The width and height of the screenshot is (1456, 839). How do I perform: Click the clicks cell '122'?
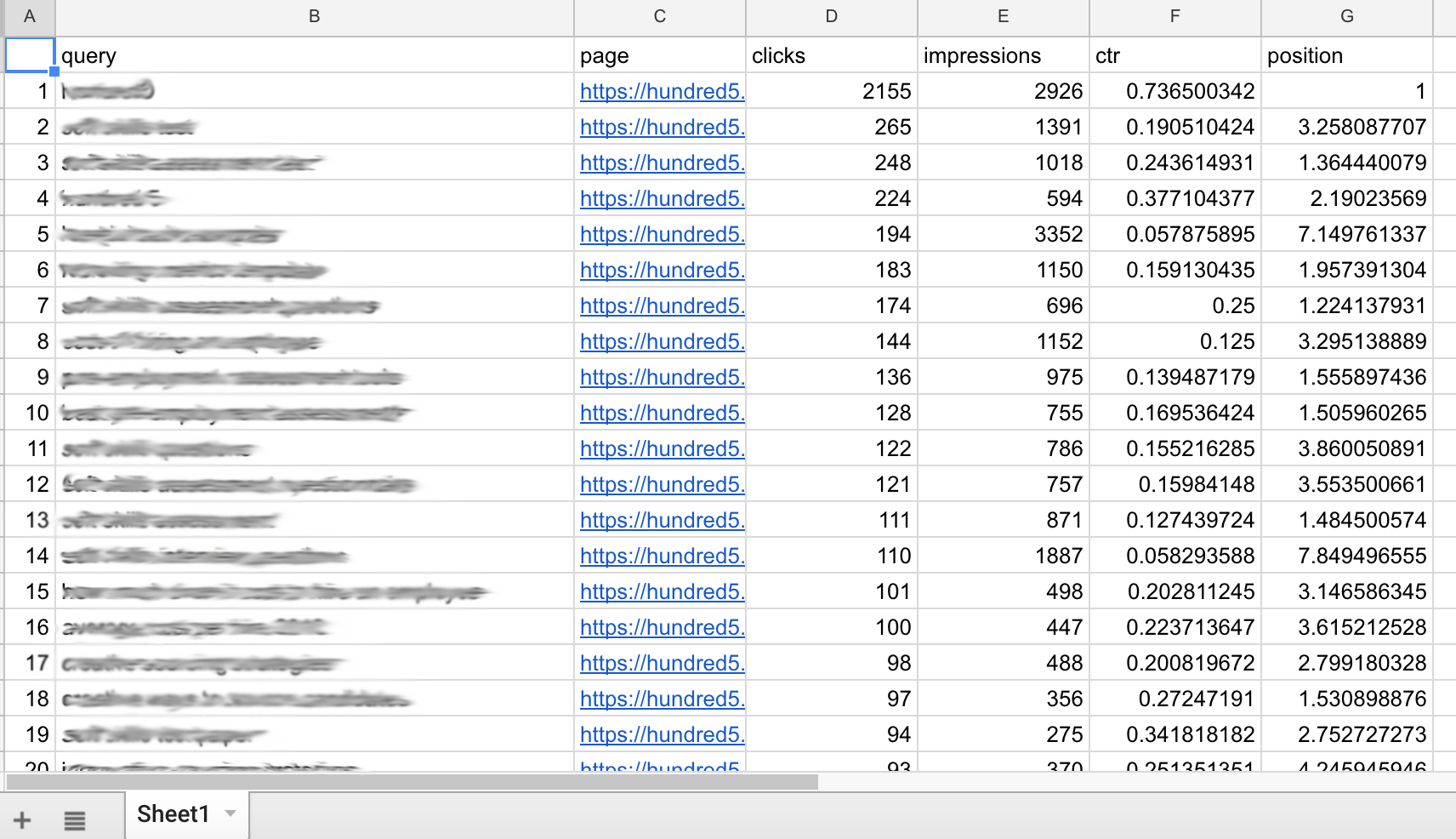tap(832, 448)
